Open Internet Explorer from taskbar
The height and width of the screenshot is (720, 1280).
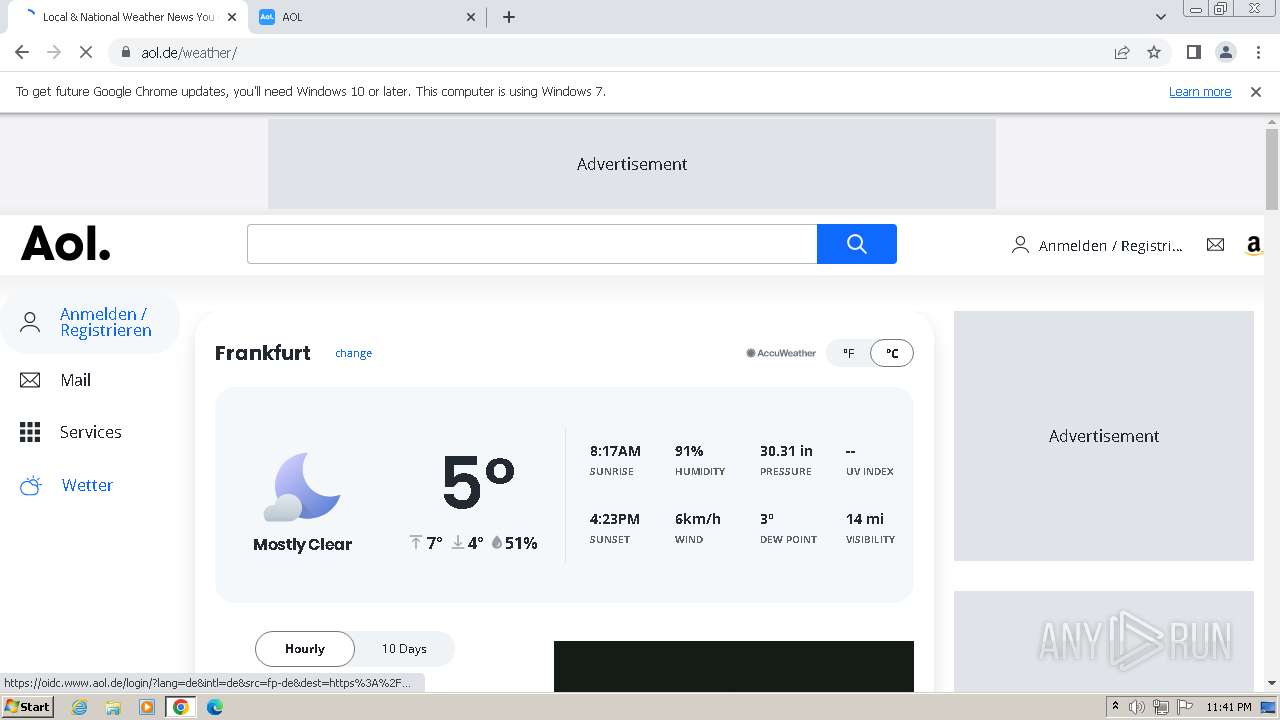[x=80, y=707]
